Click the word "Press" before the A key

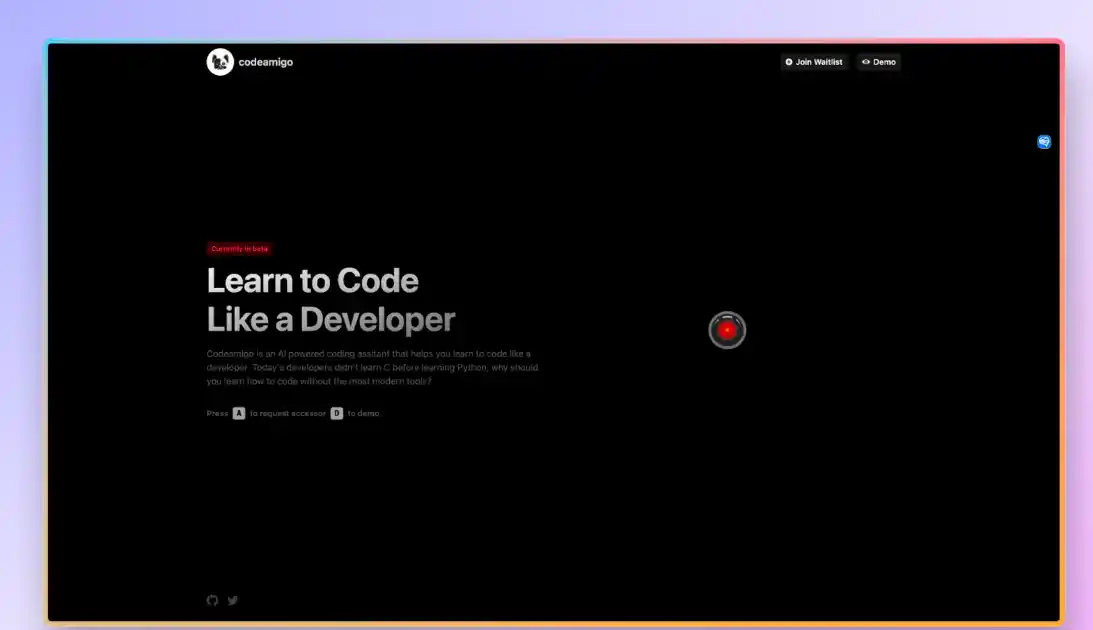[x=217, y=413]
